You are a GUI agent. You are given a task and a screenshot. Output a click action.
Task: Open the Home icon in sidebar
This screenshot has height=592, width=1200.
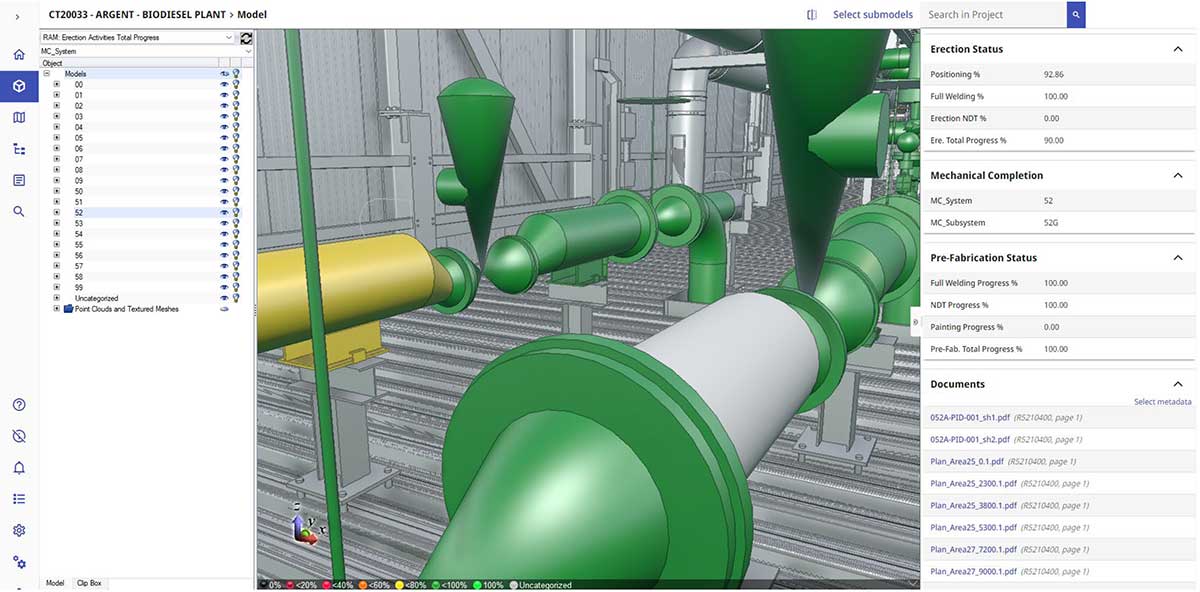click(x=19, y=54)
